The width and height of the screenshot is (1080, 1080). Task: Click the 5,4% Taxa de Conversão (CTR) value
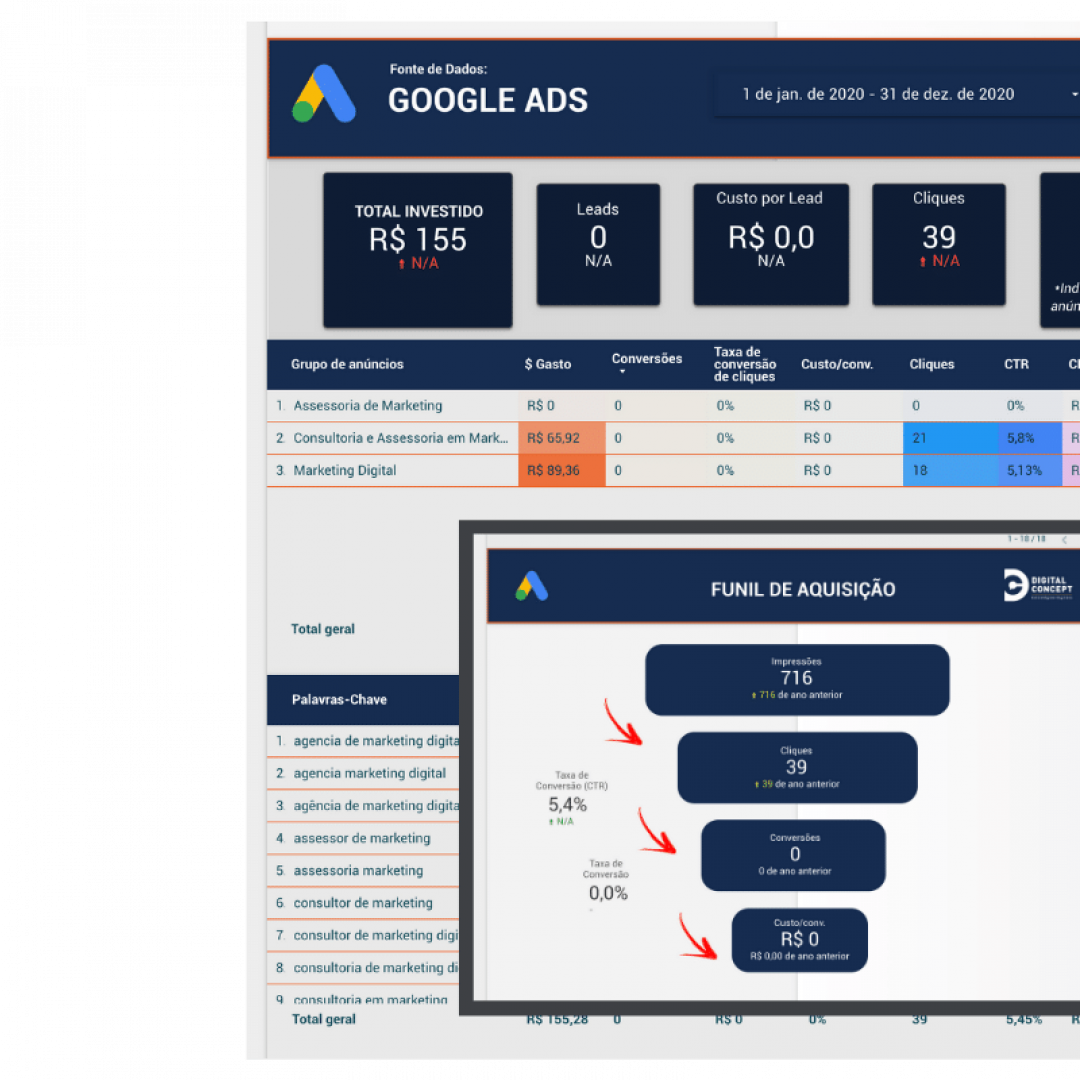click(x=568, y=804)
